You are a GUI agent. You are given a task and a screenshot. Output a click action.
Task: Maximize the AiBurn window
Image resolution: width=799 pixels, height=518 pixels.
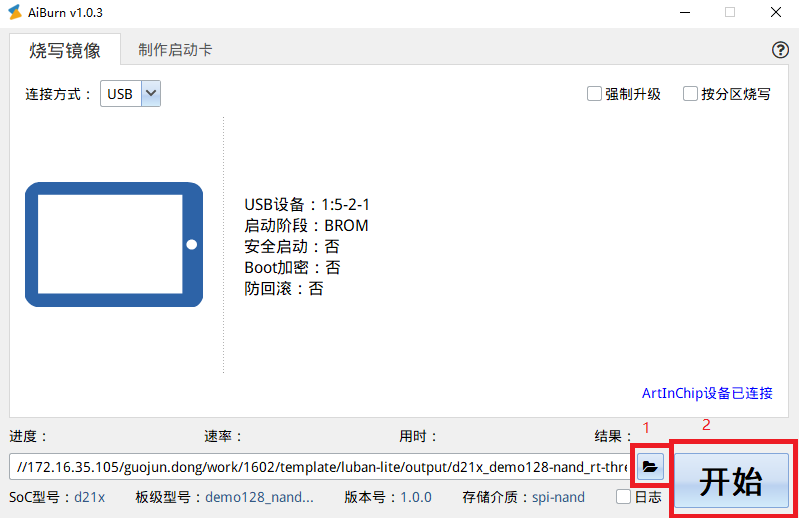(x=730, y=12)
